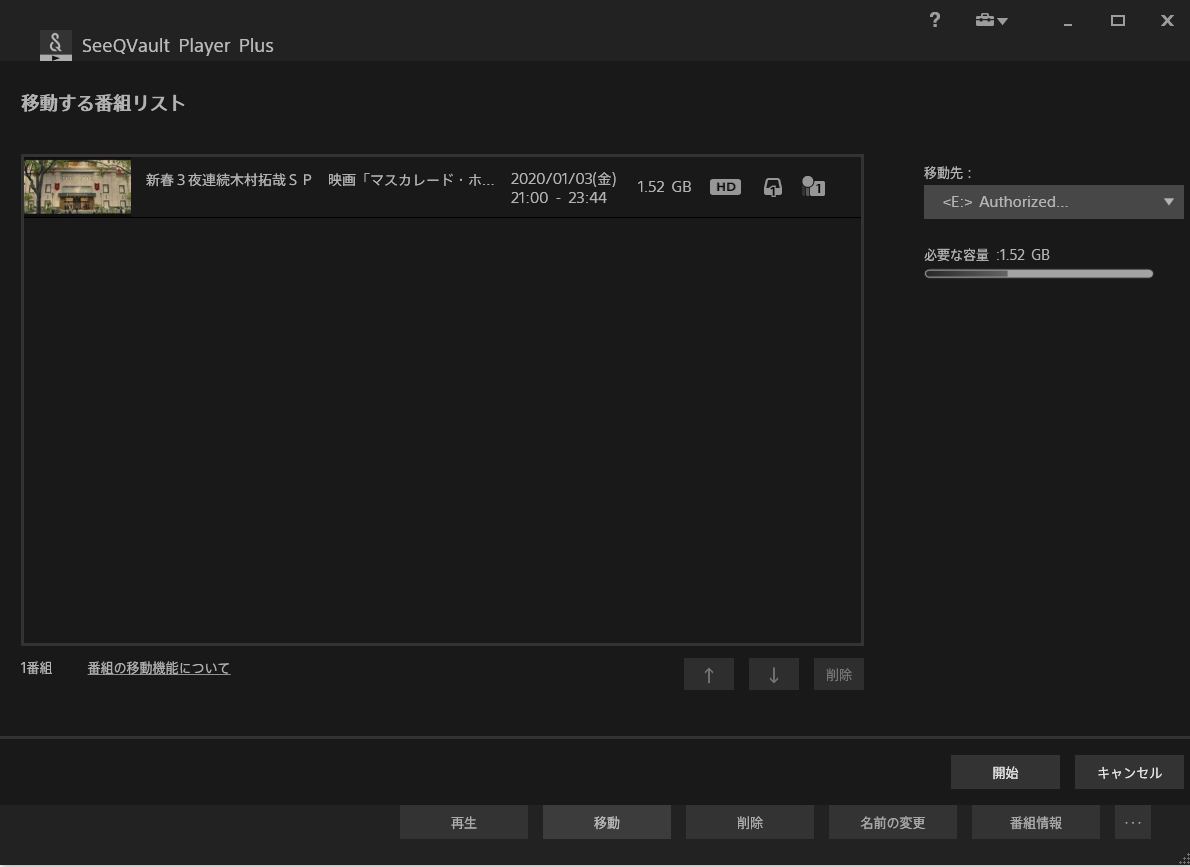Click the copy count 1 icon
The width and height of the screenshot is (1190, 867).
[x=813, y=187]
